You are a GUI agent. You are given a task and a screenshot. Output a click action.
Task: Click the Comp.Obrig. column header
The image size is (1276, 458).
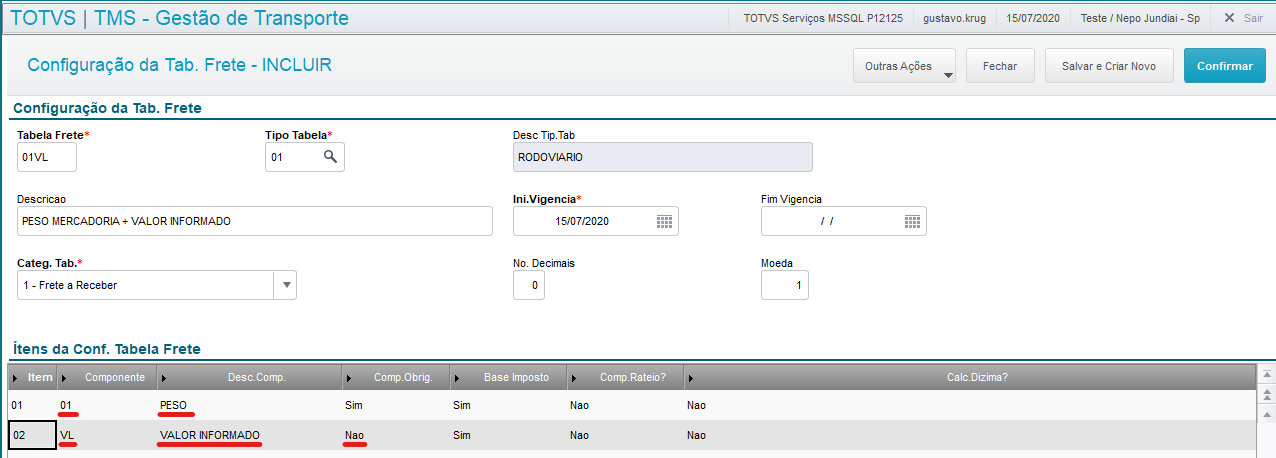pos(395,377)
